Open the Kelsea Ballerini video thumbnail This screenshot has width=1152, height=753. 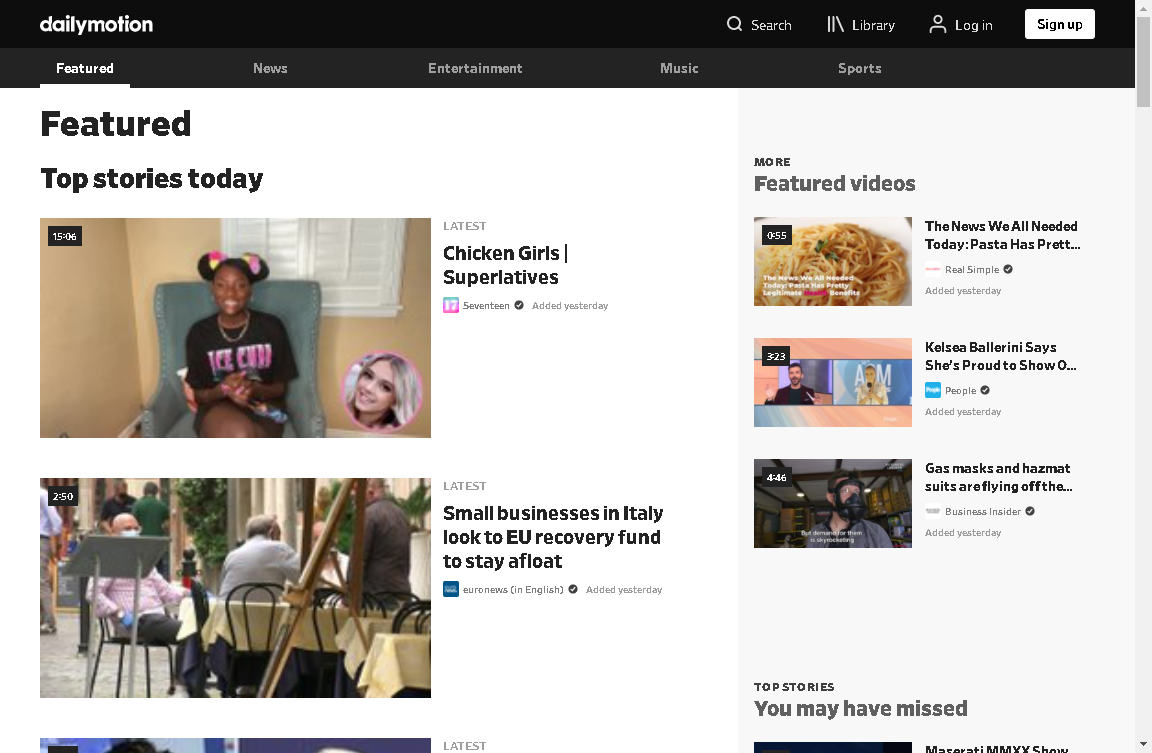pos(833,382)
